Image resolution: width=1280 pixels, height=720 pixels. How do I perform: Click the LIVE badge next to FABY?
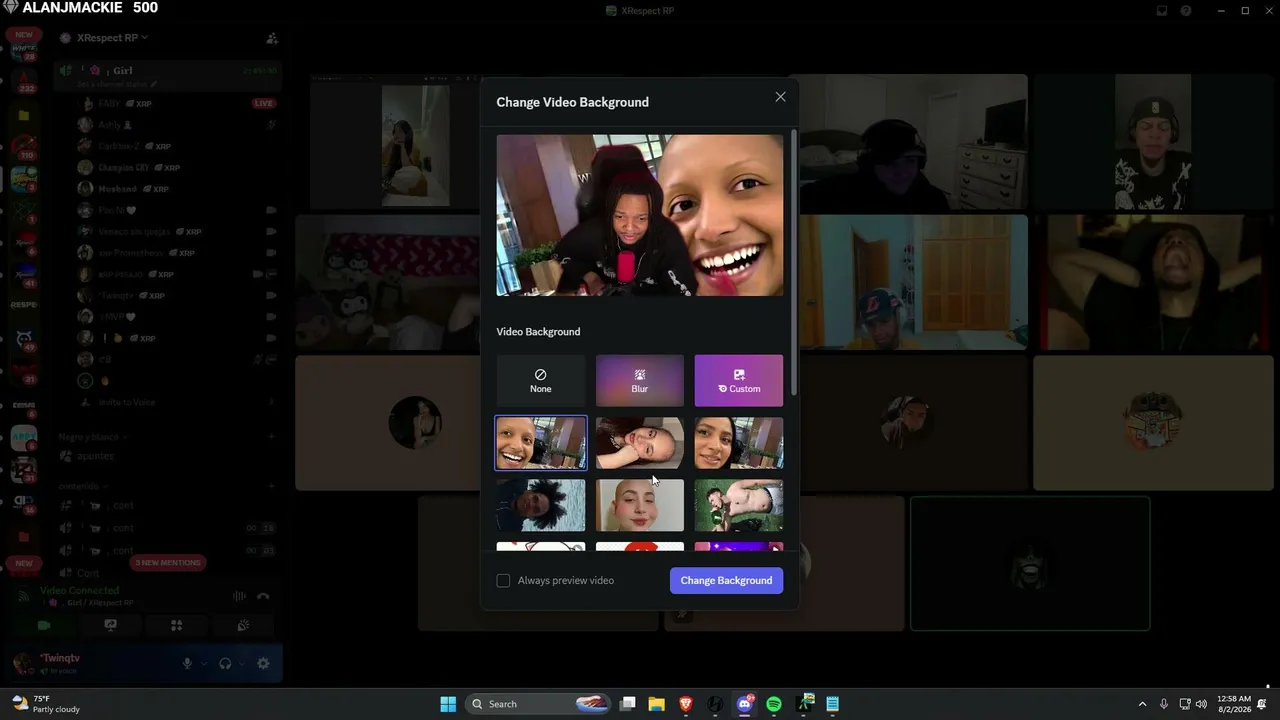264,103
